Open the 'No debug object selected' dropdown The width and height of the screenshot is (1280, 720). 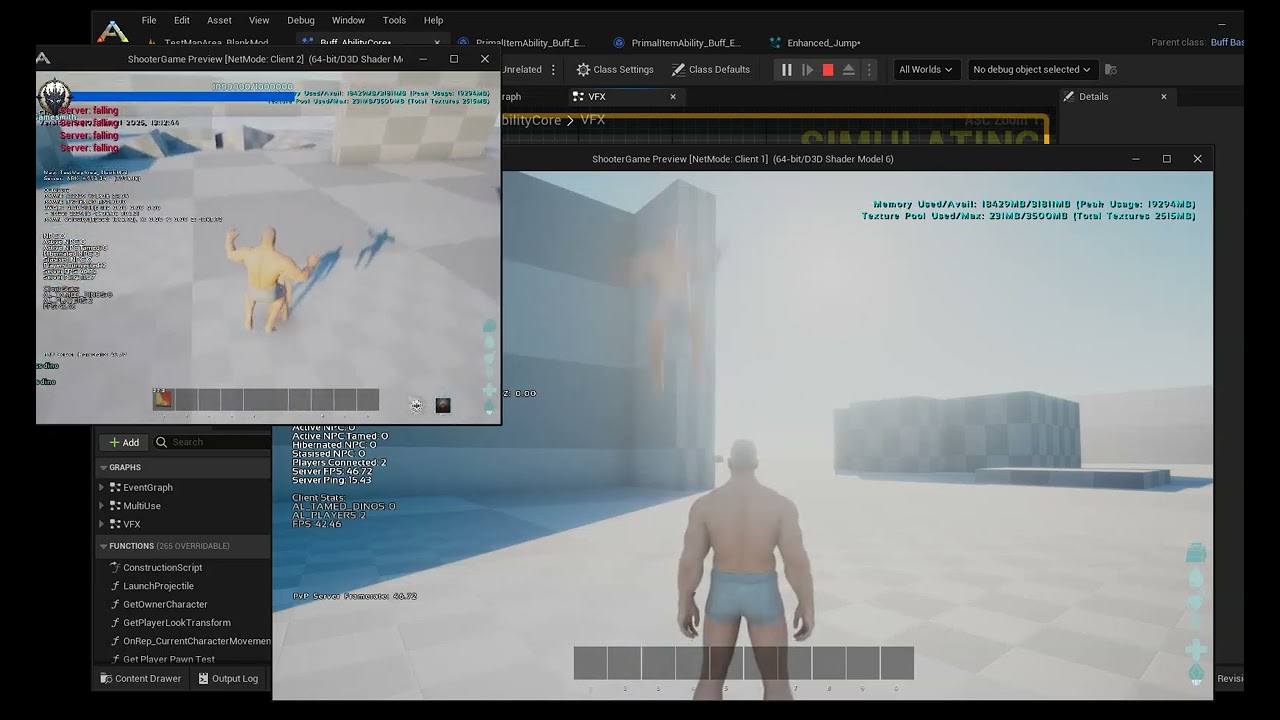[1032, 70]
